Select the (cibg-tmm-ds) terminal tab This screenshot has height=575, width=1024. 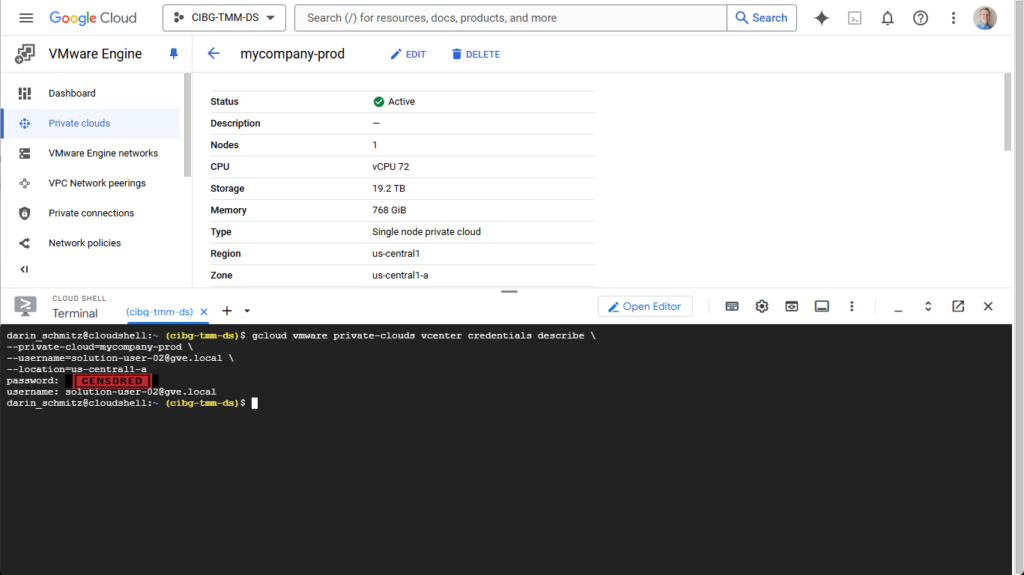tap(159, 312)
